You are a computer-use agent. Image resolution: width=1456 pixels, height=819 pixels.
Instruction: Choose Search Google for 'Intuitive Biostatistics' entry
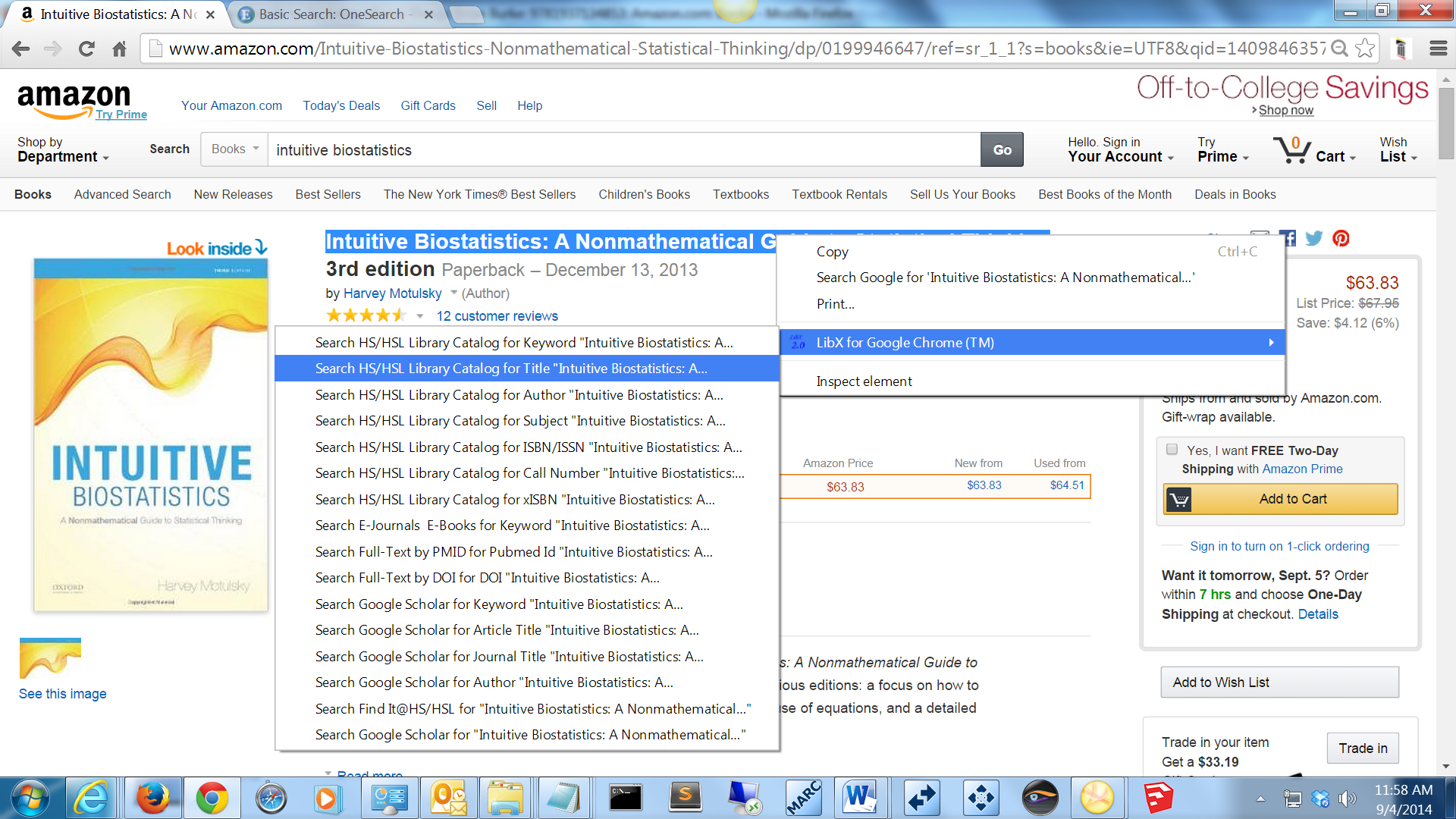tap(1032, 278)
